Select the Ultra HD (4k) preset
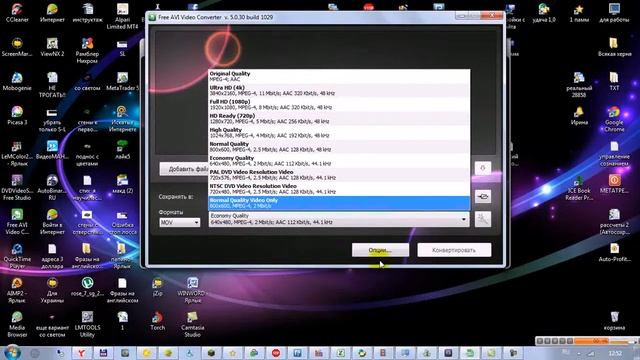 [339, 90]
